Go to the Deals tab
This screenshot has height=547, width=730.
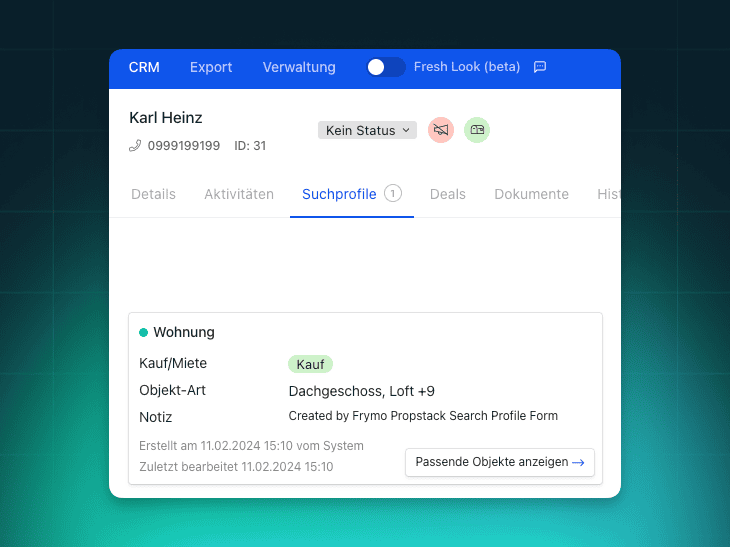pyautogui.click(x=448, y=194)
